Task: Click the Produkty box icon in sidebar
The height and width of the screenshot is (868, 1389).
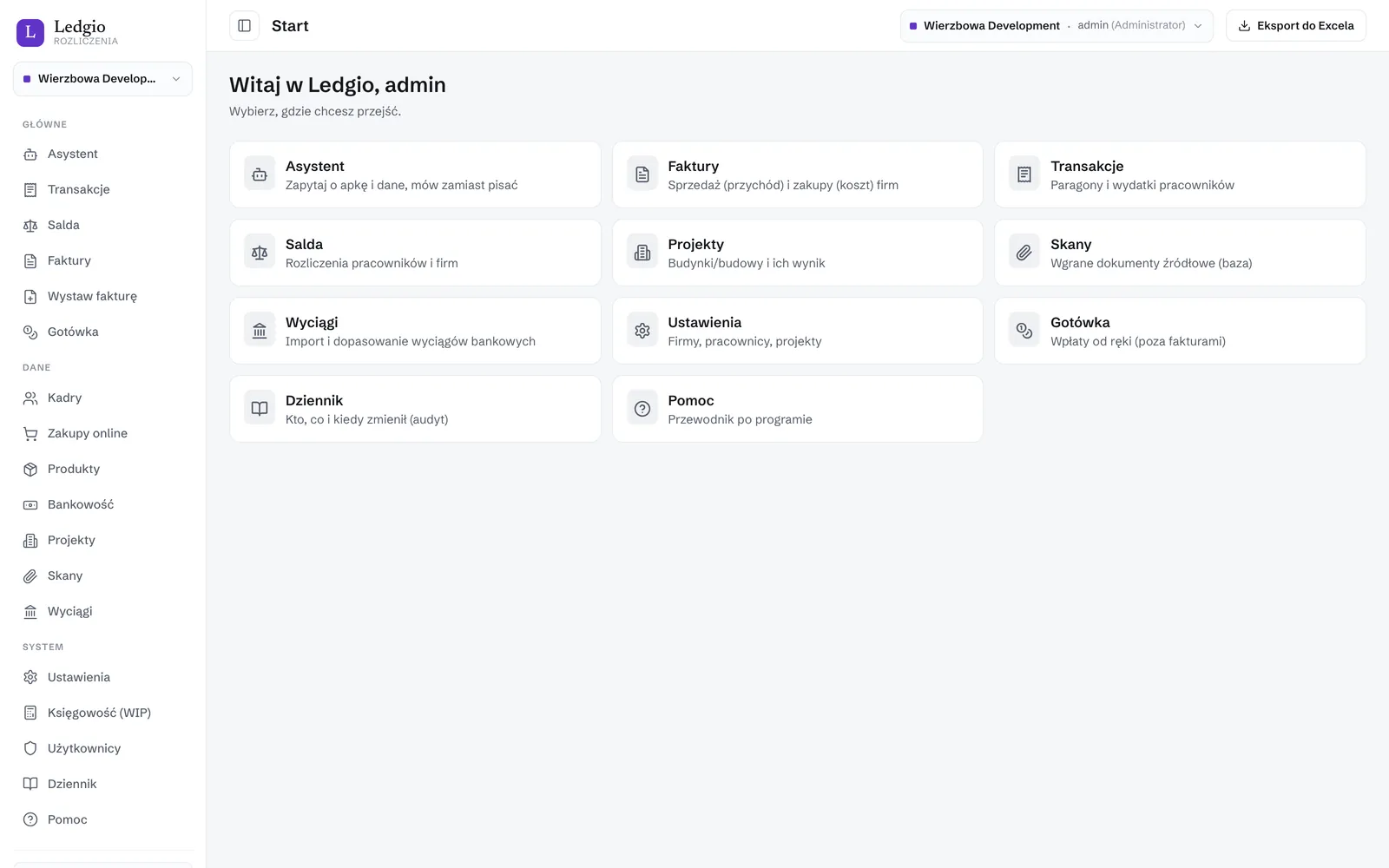Action: coord(30,470)
